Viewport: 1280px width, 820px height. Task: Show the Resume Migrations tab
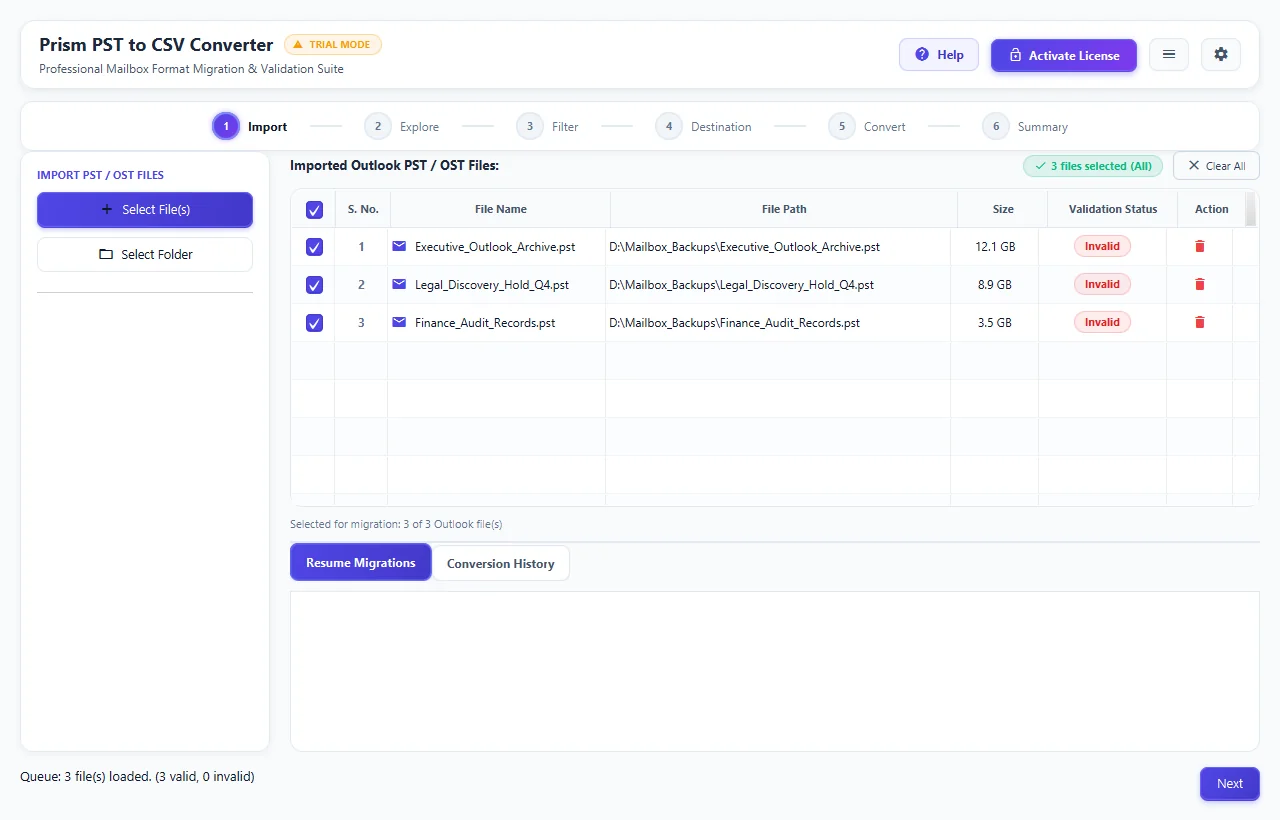click(361, 563)
